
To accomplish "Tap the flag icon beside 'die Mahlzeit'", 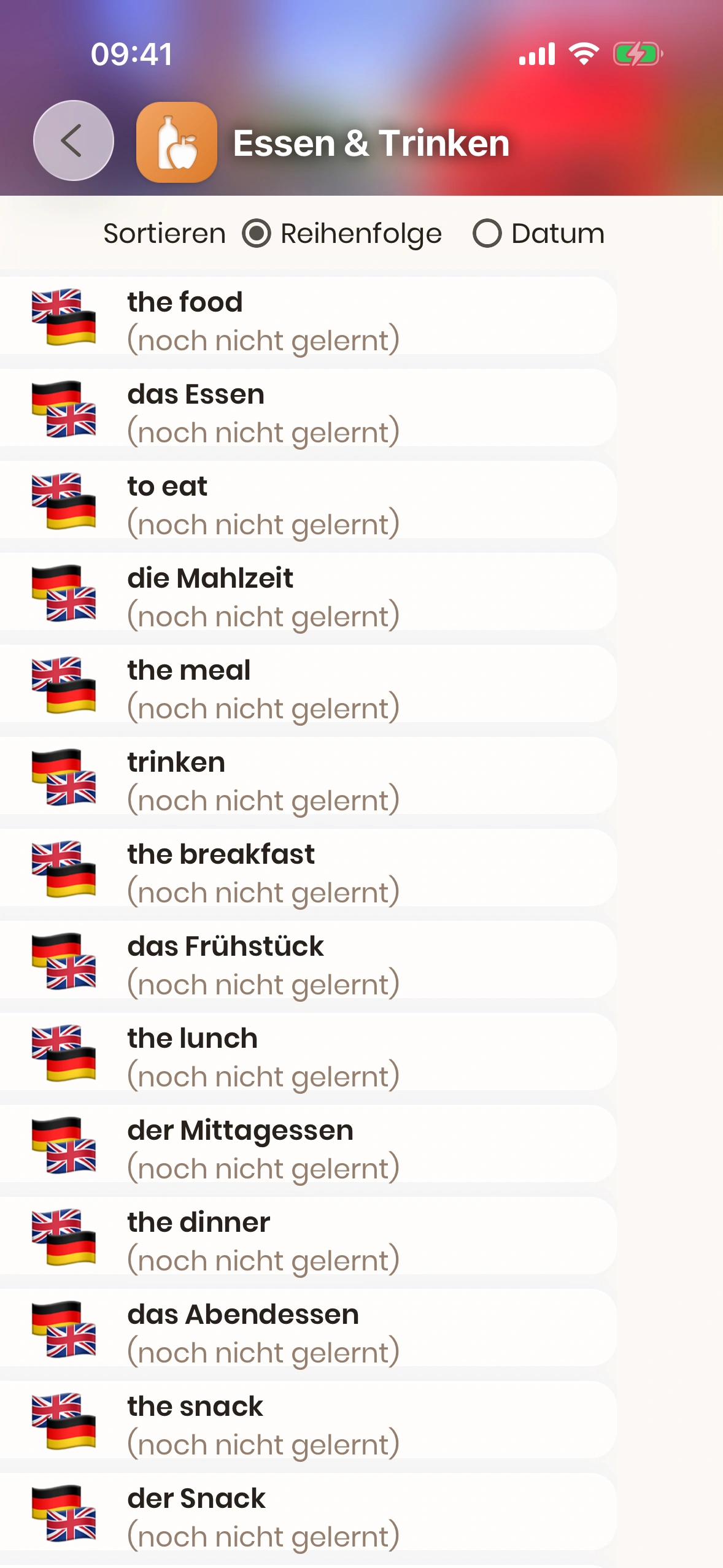I will point(64,593).
